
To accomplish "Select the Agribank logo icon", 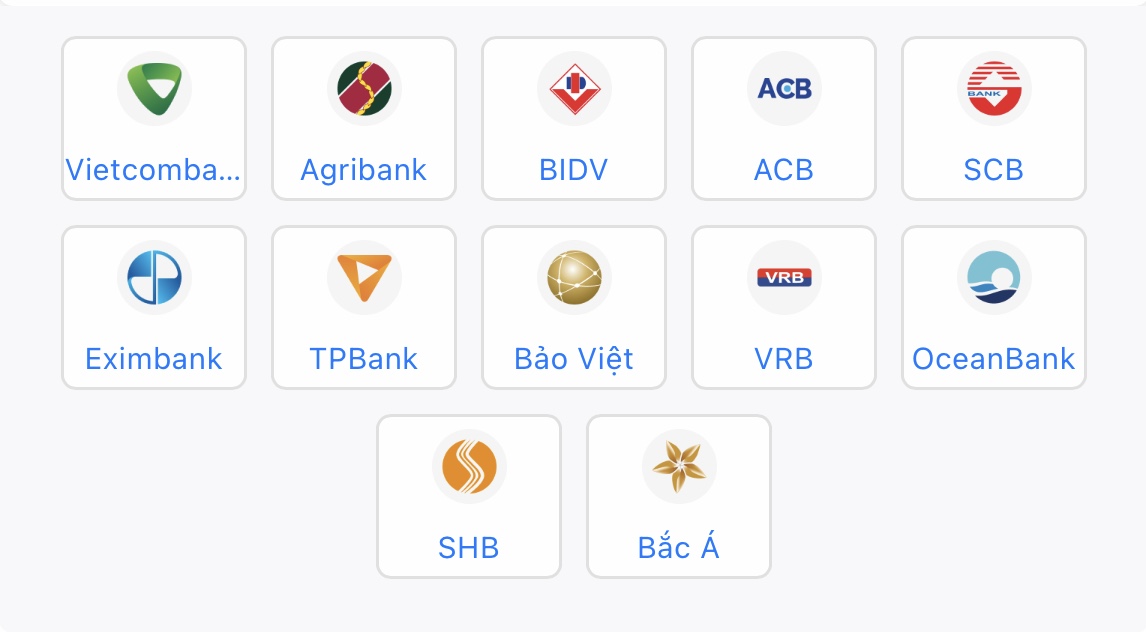I will [364, 88].
